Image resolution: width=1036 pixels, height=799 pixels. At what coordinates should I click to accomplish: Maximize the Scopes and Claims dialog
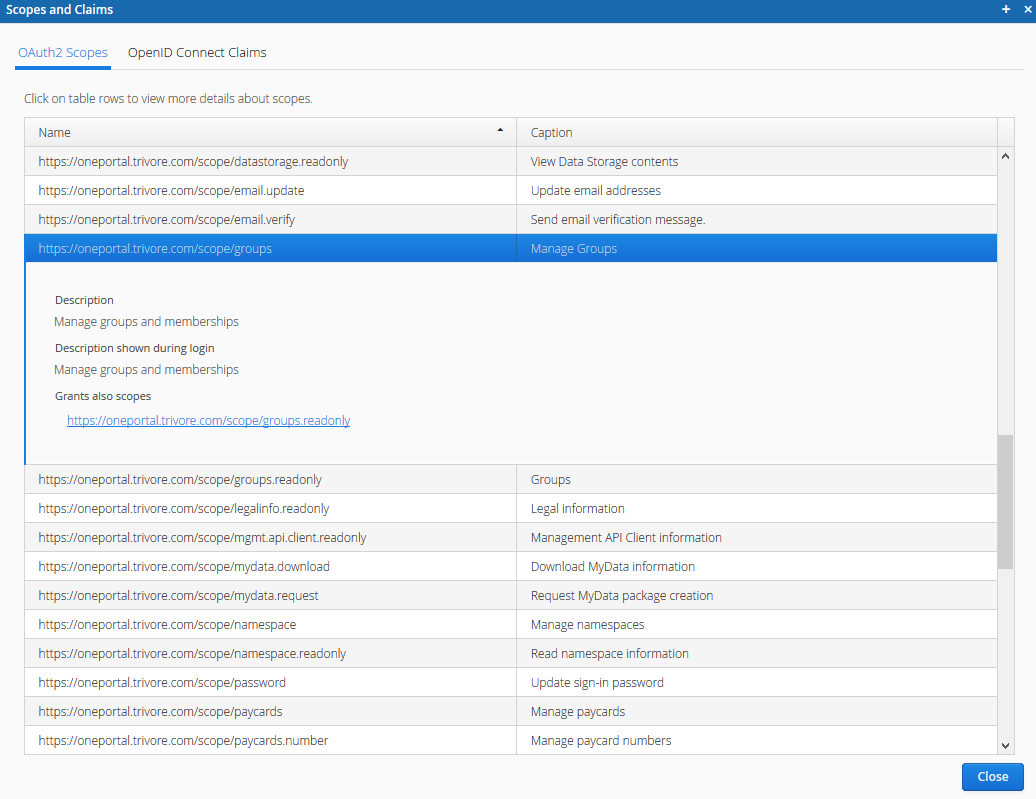(x=1006, y=9)
